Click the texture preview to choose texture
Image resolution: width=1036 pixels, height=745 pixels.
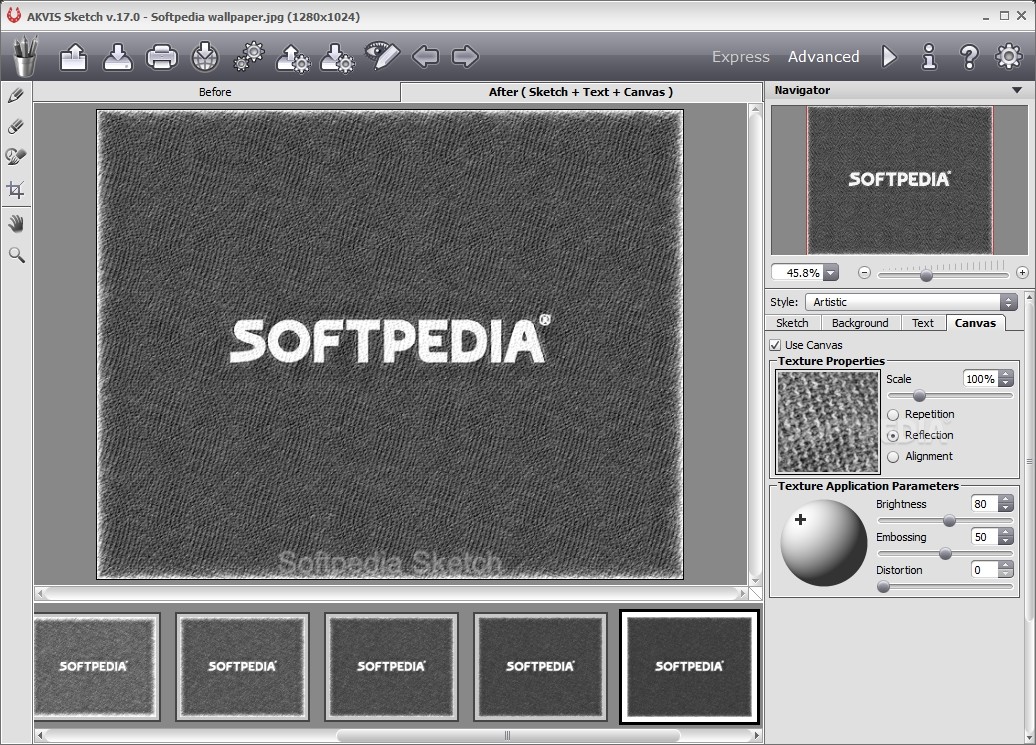point(827,421)
